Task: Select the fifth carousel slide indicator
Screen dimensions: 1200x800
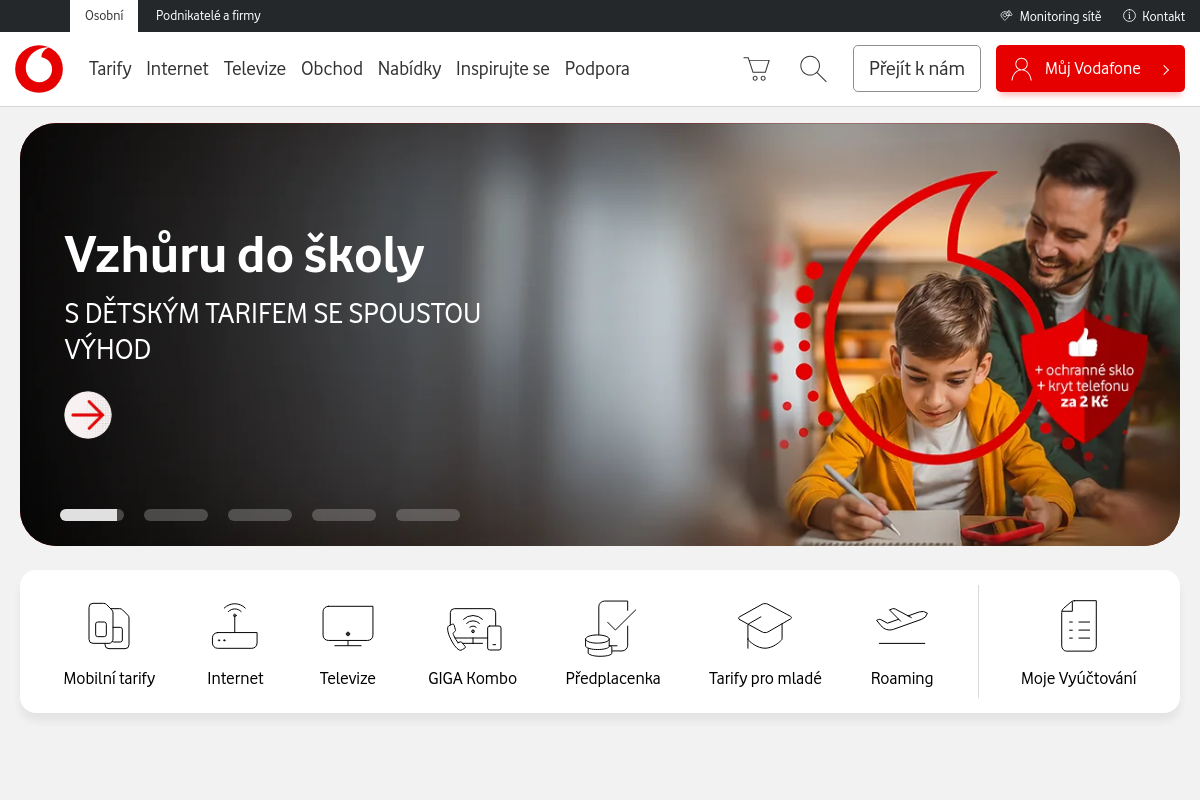Action: pyautogui.click(x=428, y=515)
